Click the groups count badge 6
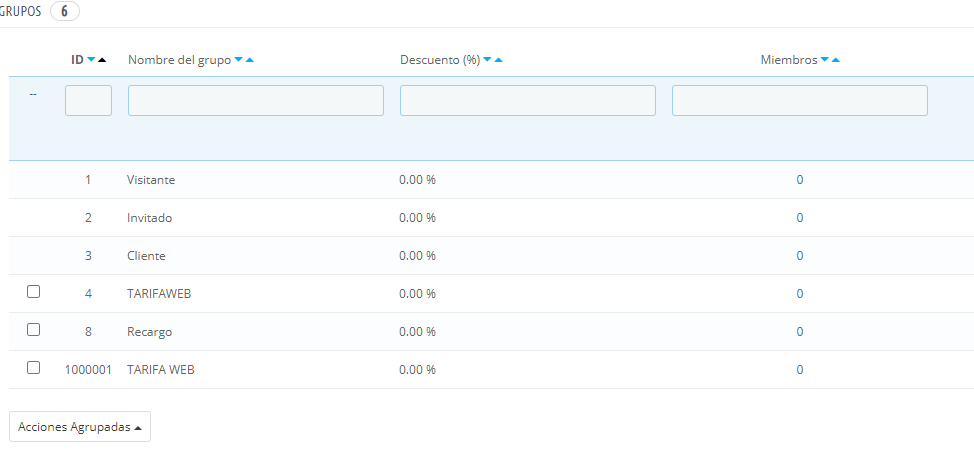 pyautogui.click(x=65, y=11)
